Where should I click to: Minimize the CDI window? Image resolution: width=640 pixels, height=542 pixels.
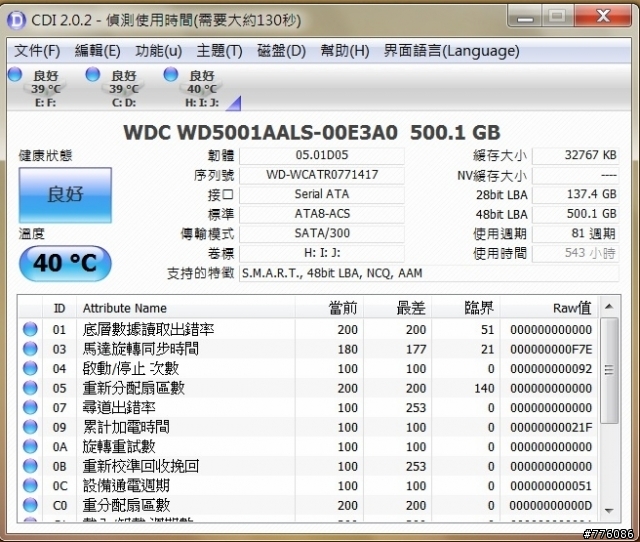[525, 17]
